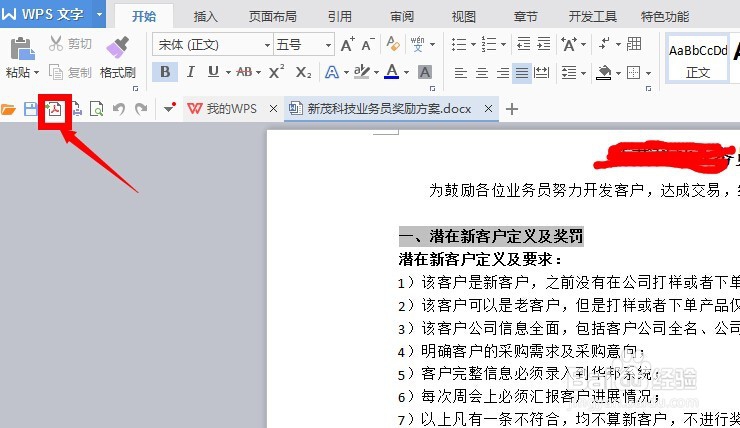Apply superscript X² formatting
Screen dimensions: 740x428
coord(276,72)
